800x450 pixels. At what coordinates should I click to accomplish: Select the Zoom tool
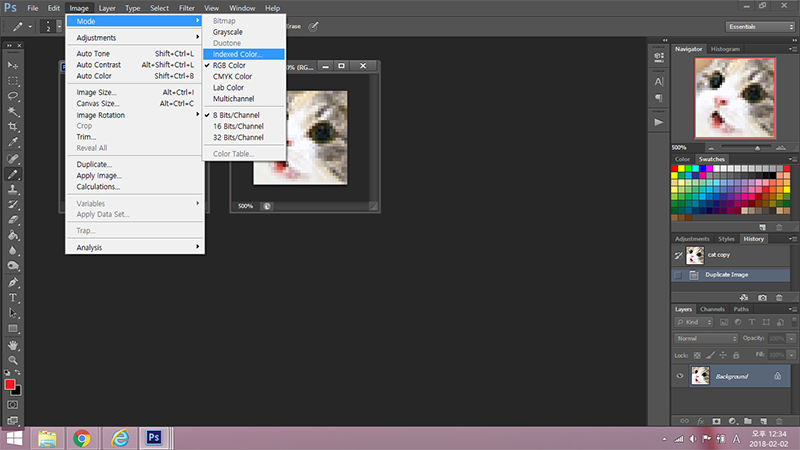click(x=13, y=360)
